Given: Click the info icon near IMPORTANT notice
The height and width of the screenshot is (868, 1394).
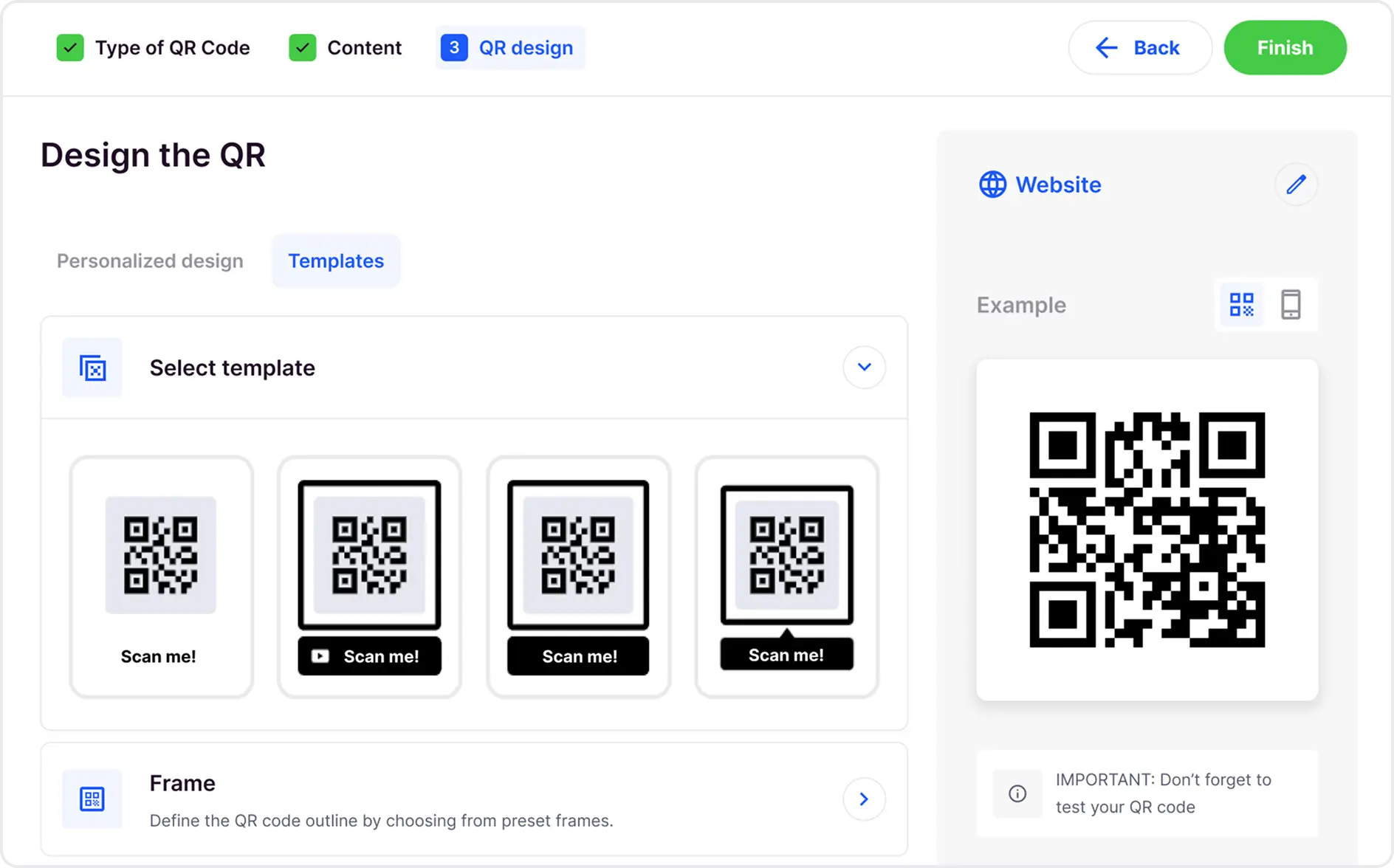Looking at the screenshot, I should point(1017,793).
